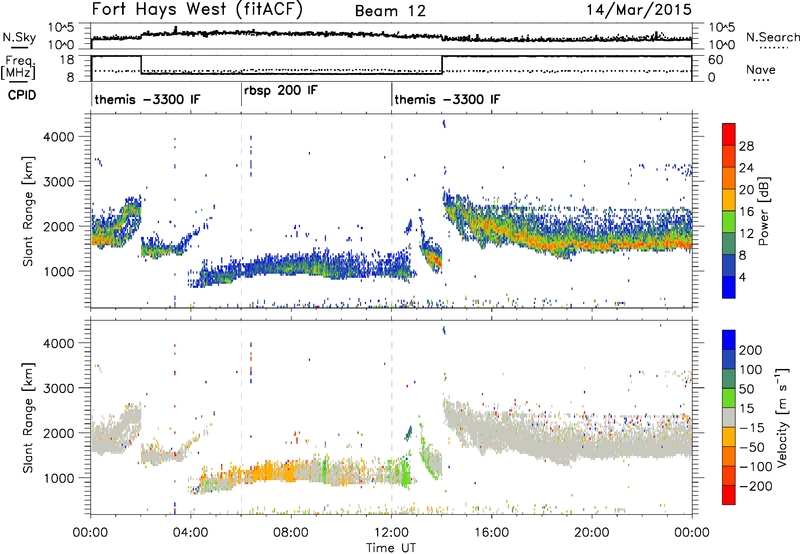Click the '60' Nave axis value

click(716, 60)
